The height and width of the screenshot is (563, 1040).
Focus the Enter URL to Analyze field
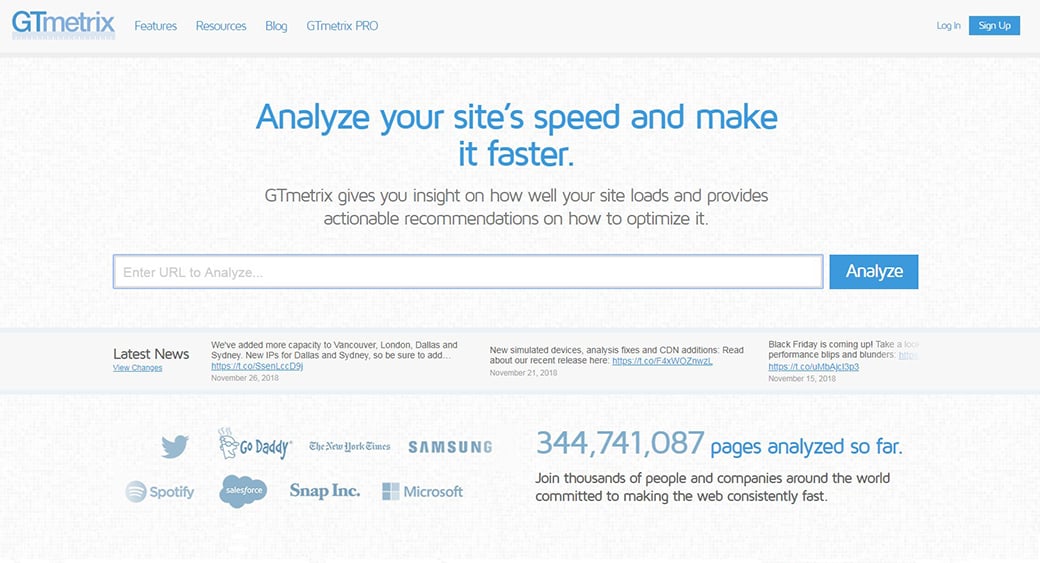468,272
